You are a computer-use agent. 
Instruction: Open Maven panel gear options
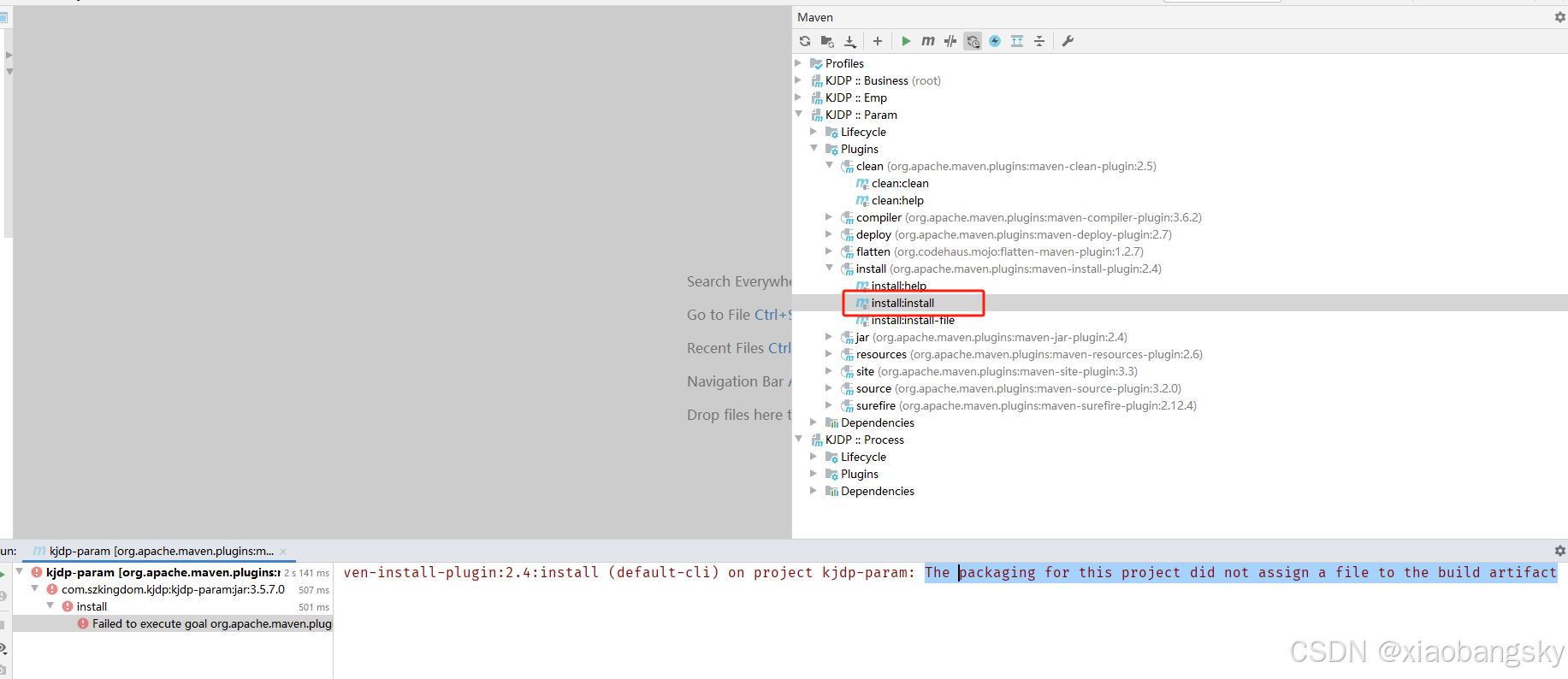tap(1559, 17)
